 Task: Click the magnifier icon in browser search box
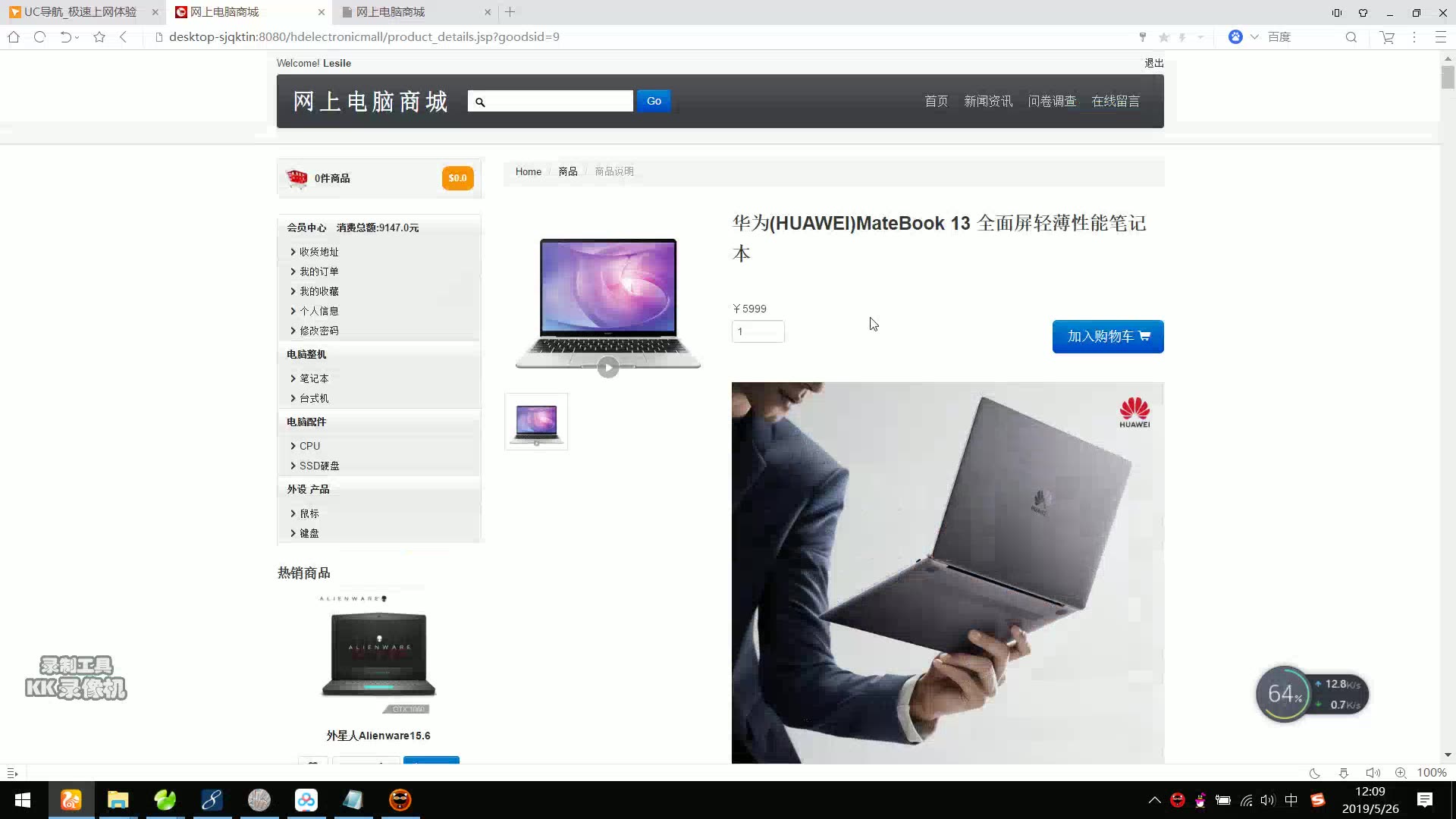click(1351, 37)
